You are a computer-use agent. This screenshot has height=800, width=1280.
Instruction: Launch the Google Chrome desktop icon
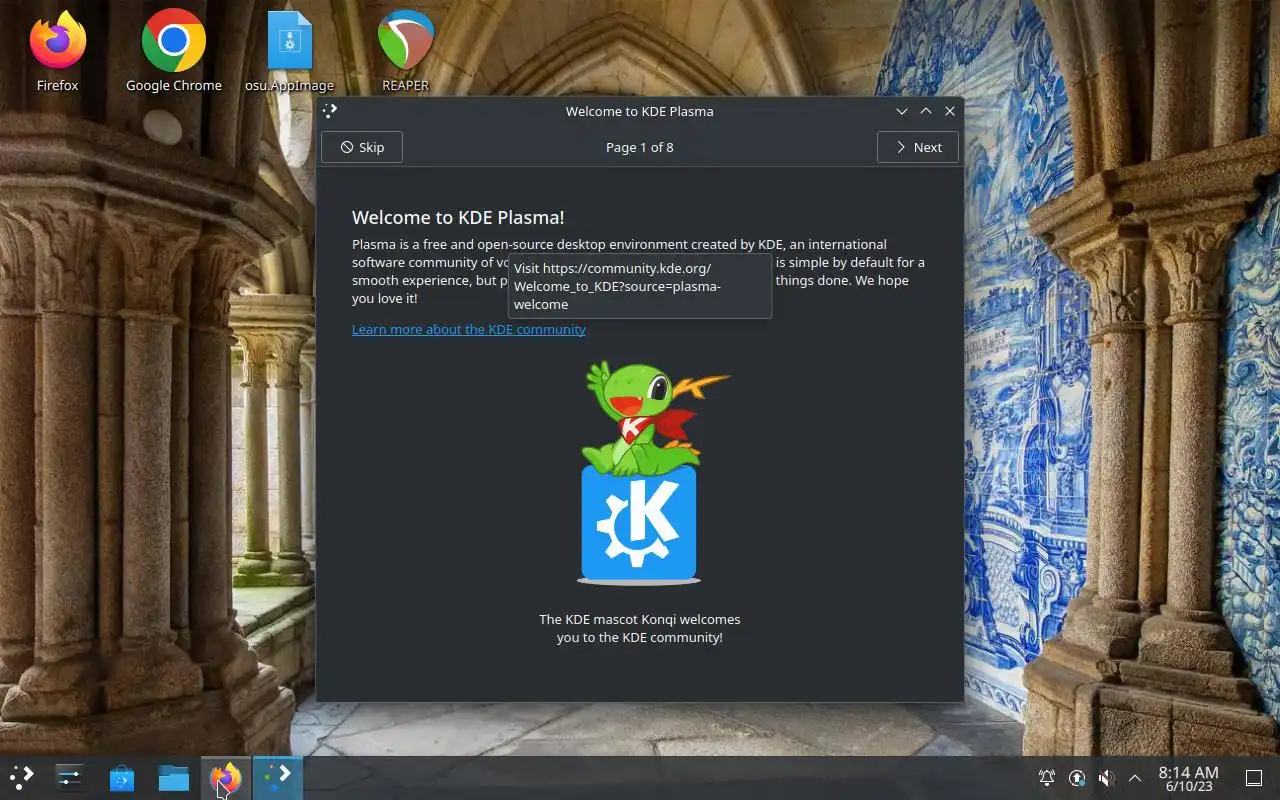(x=174, y=50)
